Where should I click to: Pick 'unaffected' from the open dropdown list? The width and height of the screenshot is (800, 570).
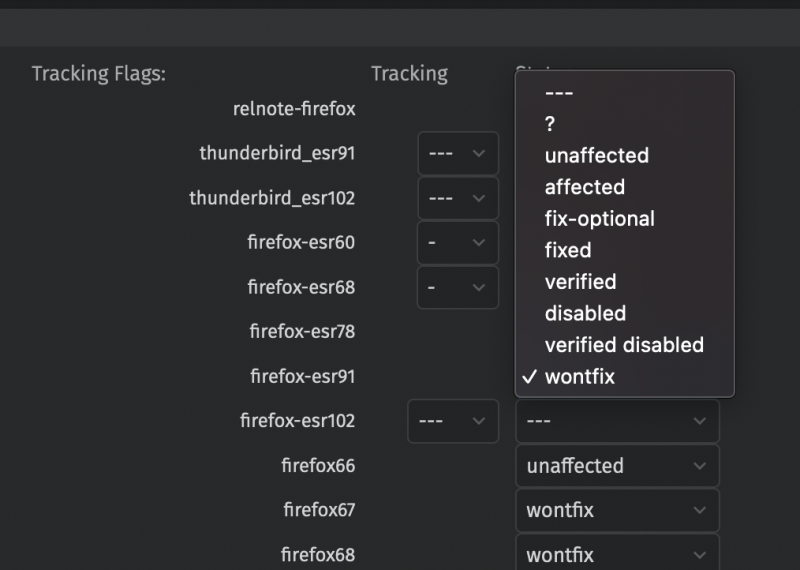click(624, 156)
